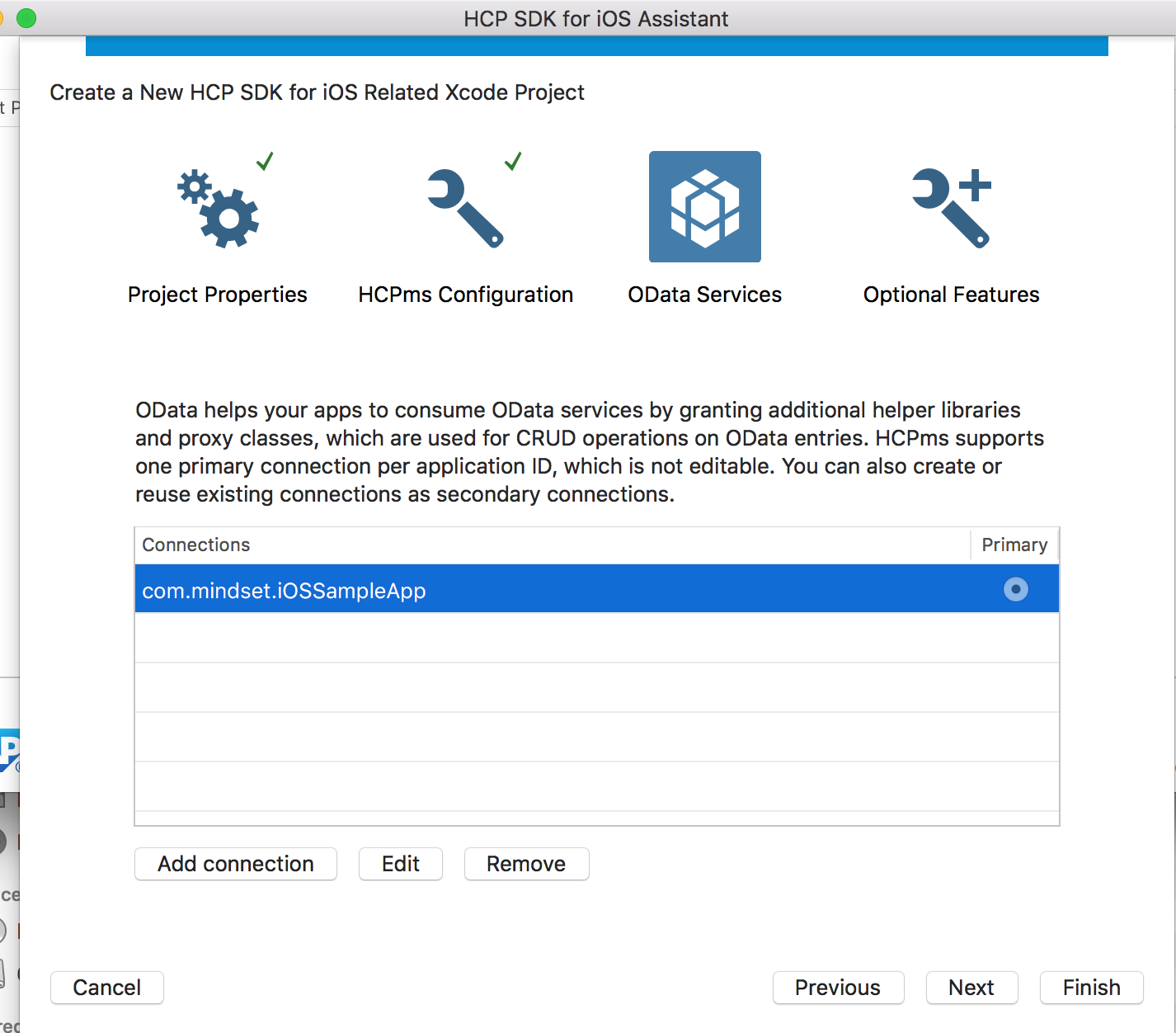Click the Primary column header
This screenshot has height=1033, width=1176.
1014,545
